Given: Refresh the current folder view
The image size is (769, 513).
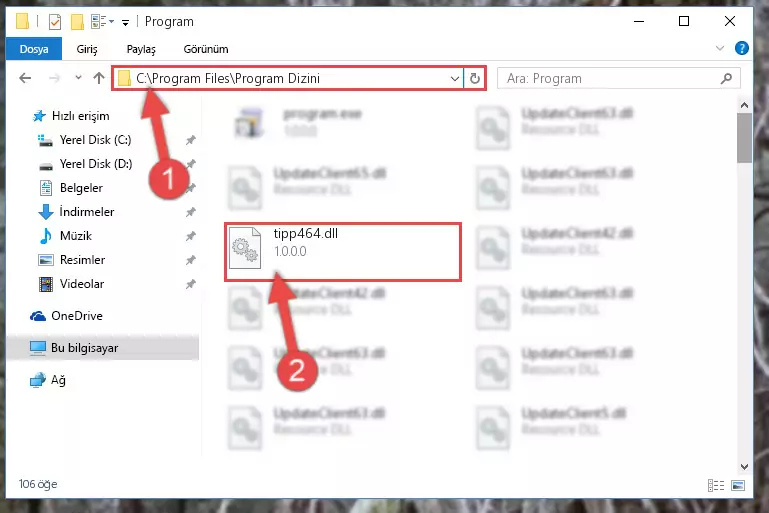Looking at the screenshot, I should [474, 78].
